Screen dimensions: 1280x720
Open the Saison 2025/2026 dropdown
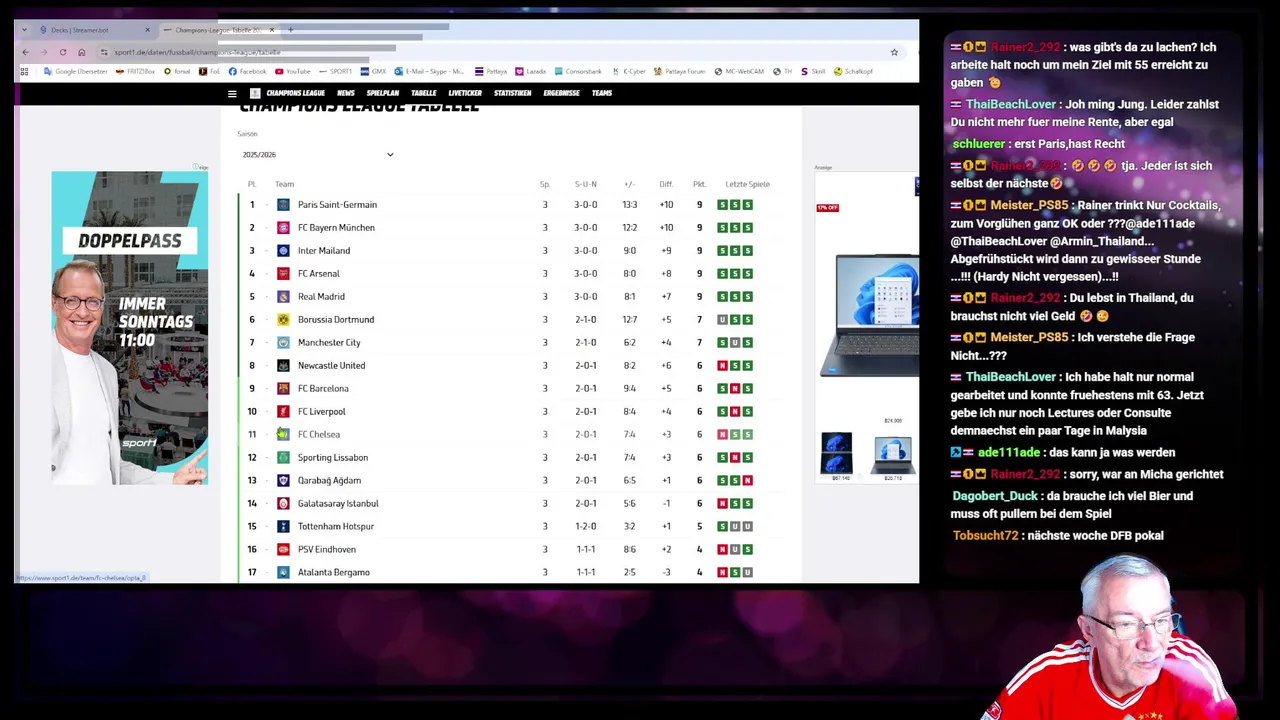click(x=317, y=154)
